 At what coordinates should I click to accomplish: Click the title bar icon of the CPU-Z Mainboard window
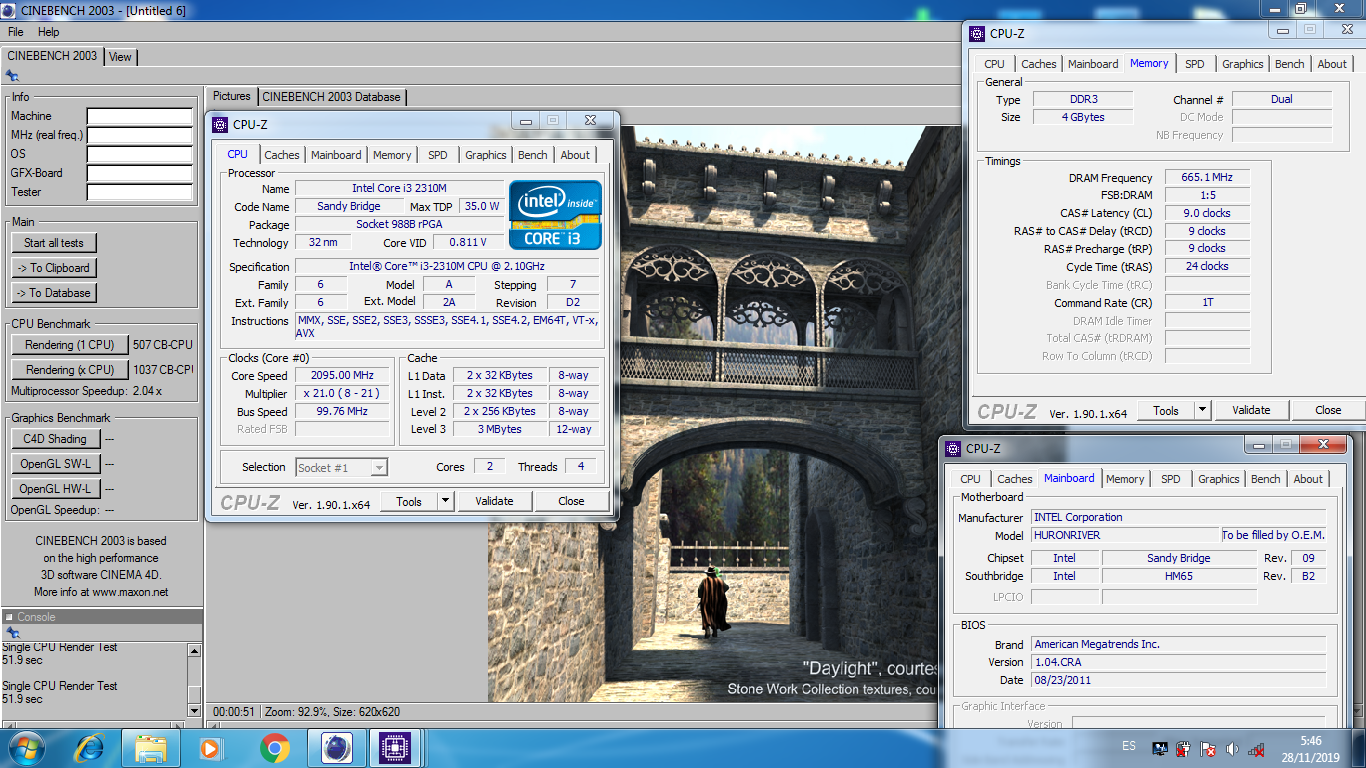point(953,449)
